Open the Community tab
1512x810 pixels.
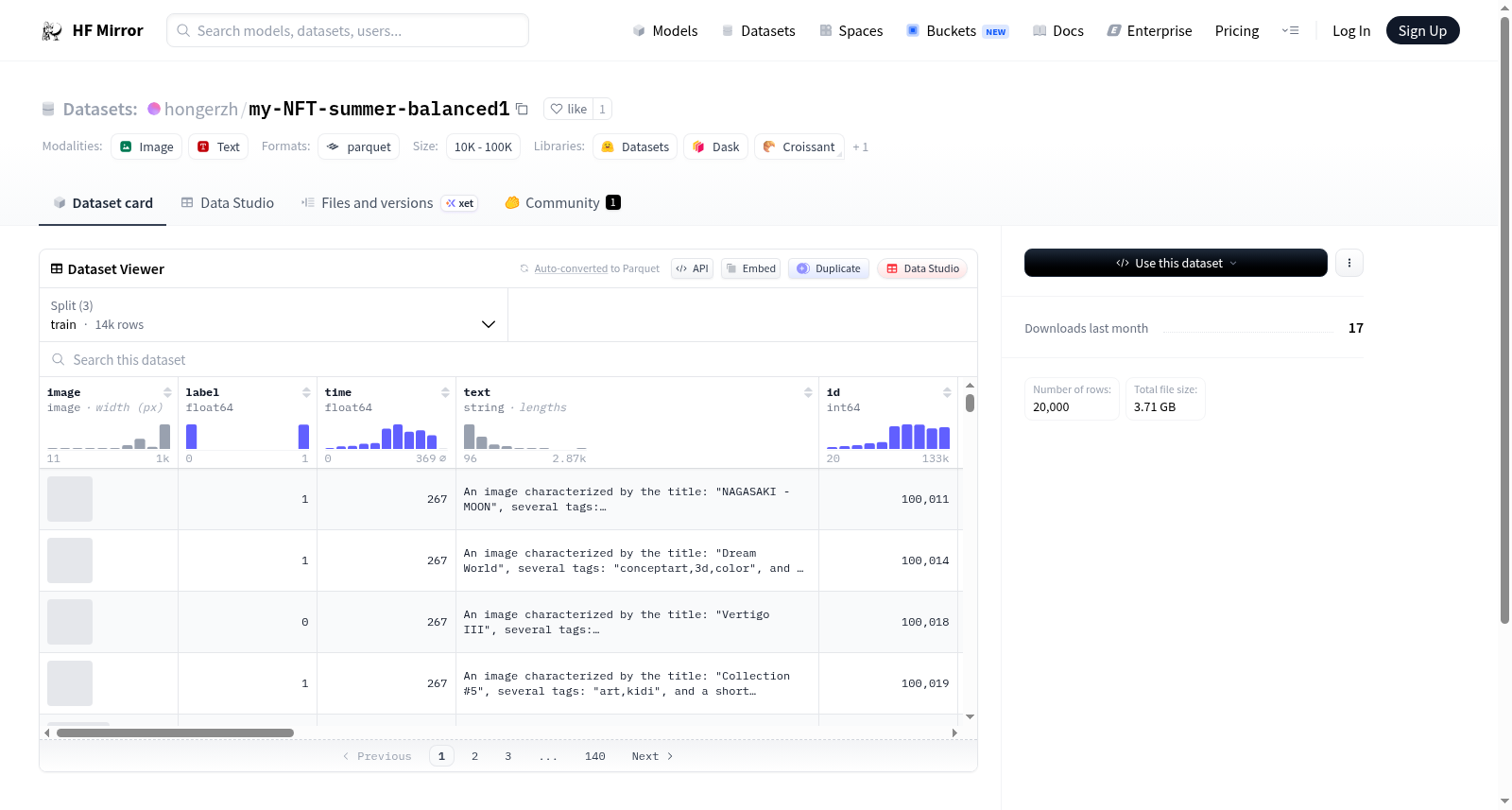tap(562, 203)
